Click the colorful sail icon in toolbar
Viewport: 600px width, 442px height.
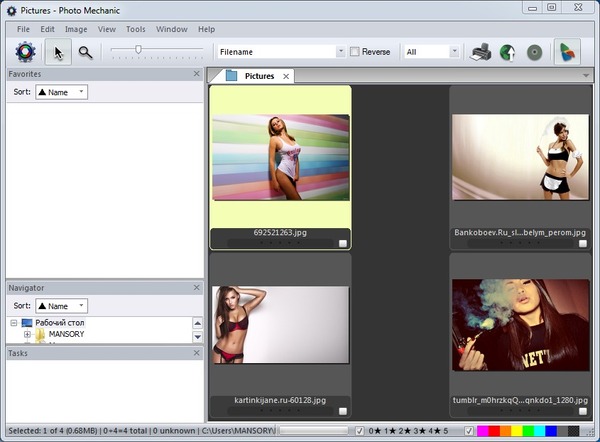(566, 52)
